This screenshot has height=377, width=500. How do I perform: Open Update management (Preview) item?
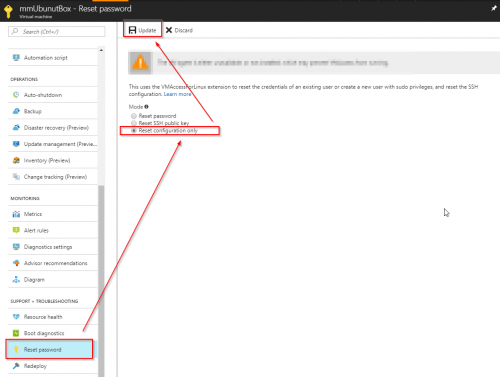tap(53, 144)
